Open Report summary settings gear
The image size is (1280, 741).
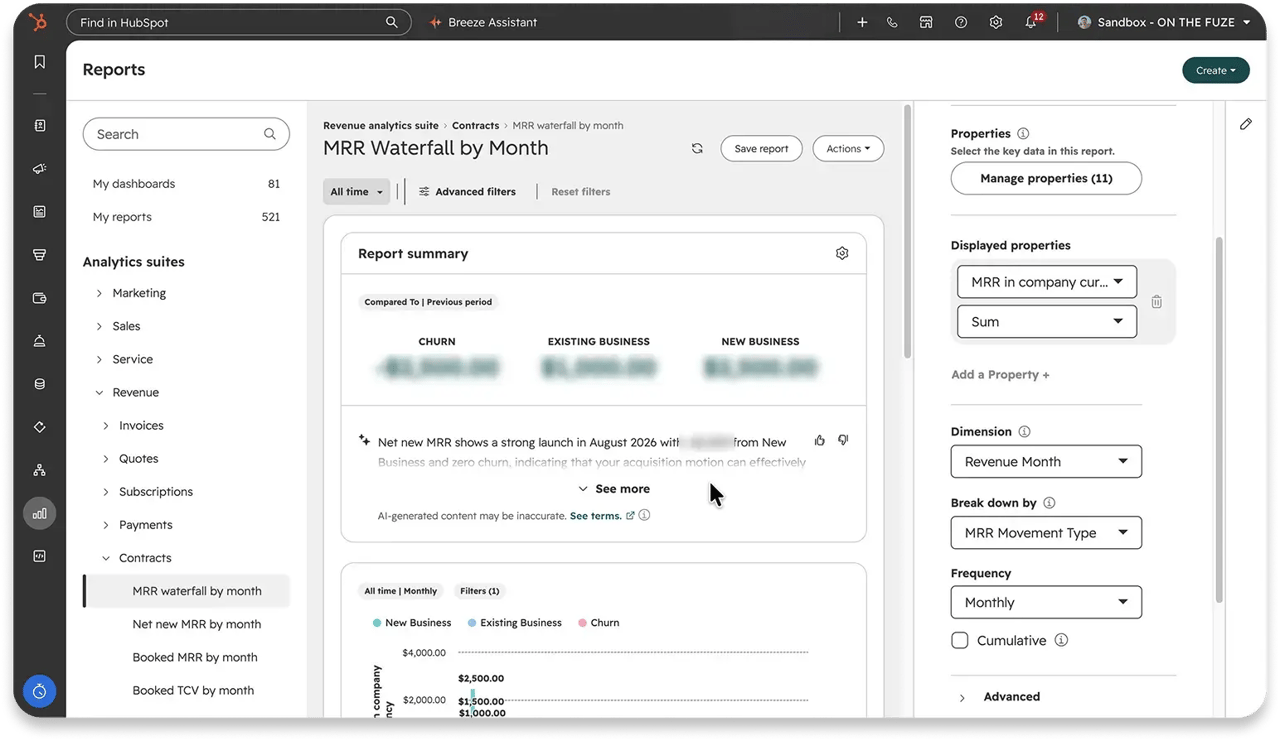pos(842,254)
